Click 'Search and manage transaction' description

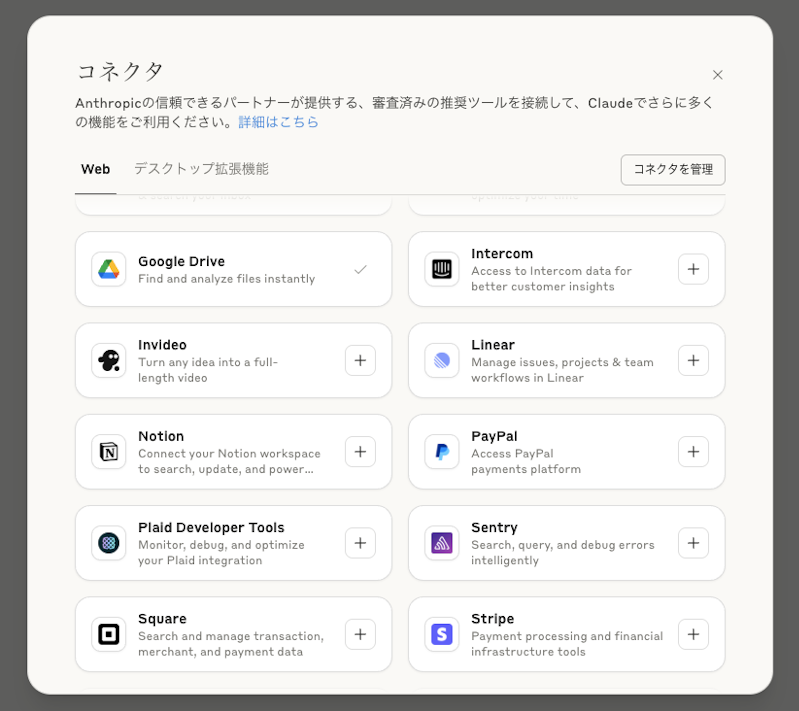pyautogui.click(x=231, y=644)
